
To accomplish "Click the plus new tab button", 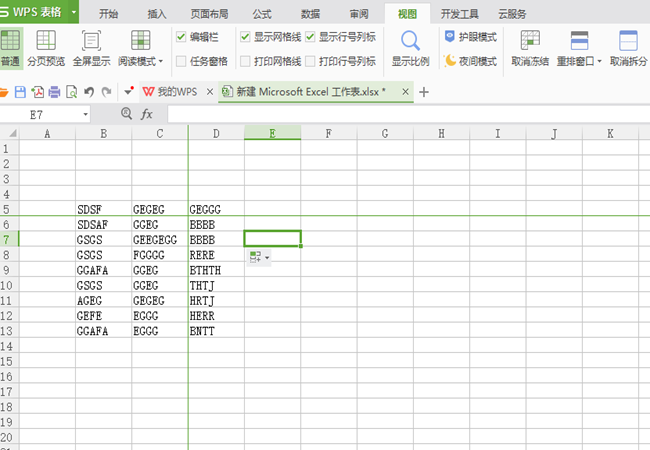I will click(424, 92).
